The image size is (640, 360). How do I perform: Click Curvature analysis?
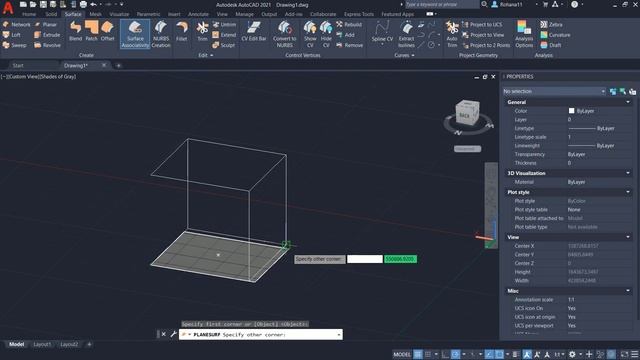pos(555,35)
